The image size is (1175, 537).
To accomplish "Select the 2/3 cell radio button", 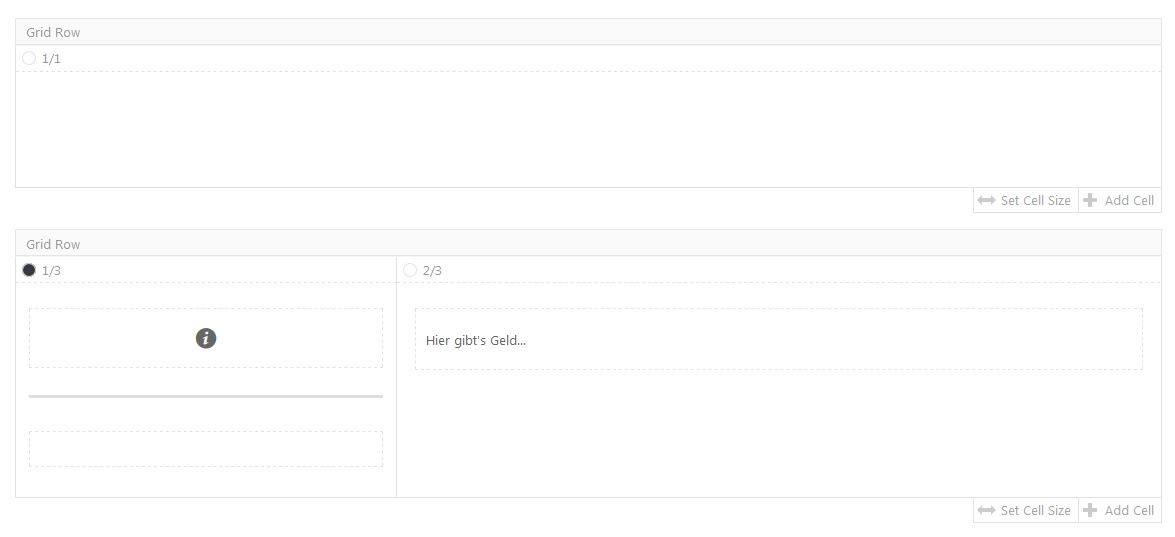I will (x=410, y=270).
